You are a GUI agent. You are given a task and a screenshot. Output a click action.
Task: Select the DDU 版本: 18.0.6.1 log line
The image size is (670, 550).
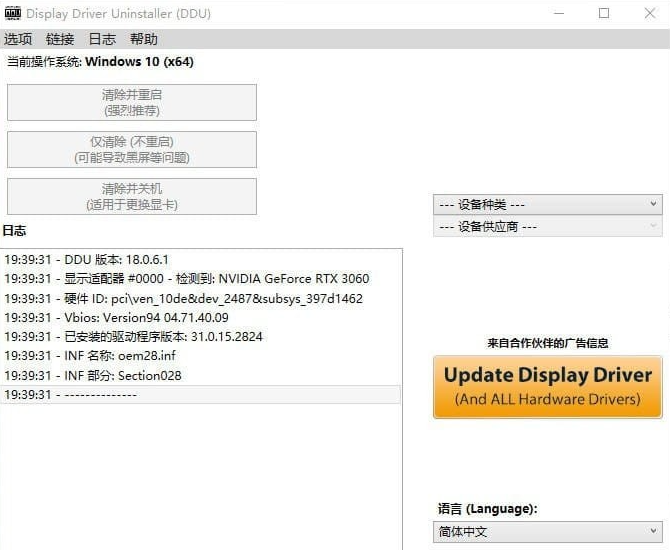click(x=200, y=260)
